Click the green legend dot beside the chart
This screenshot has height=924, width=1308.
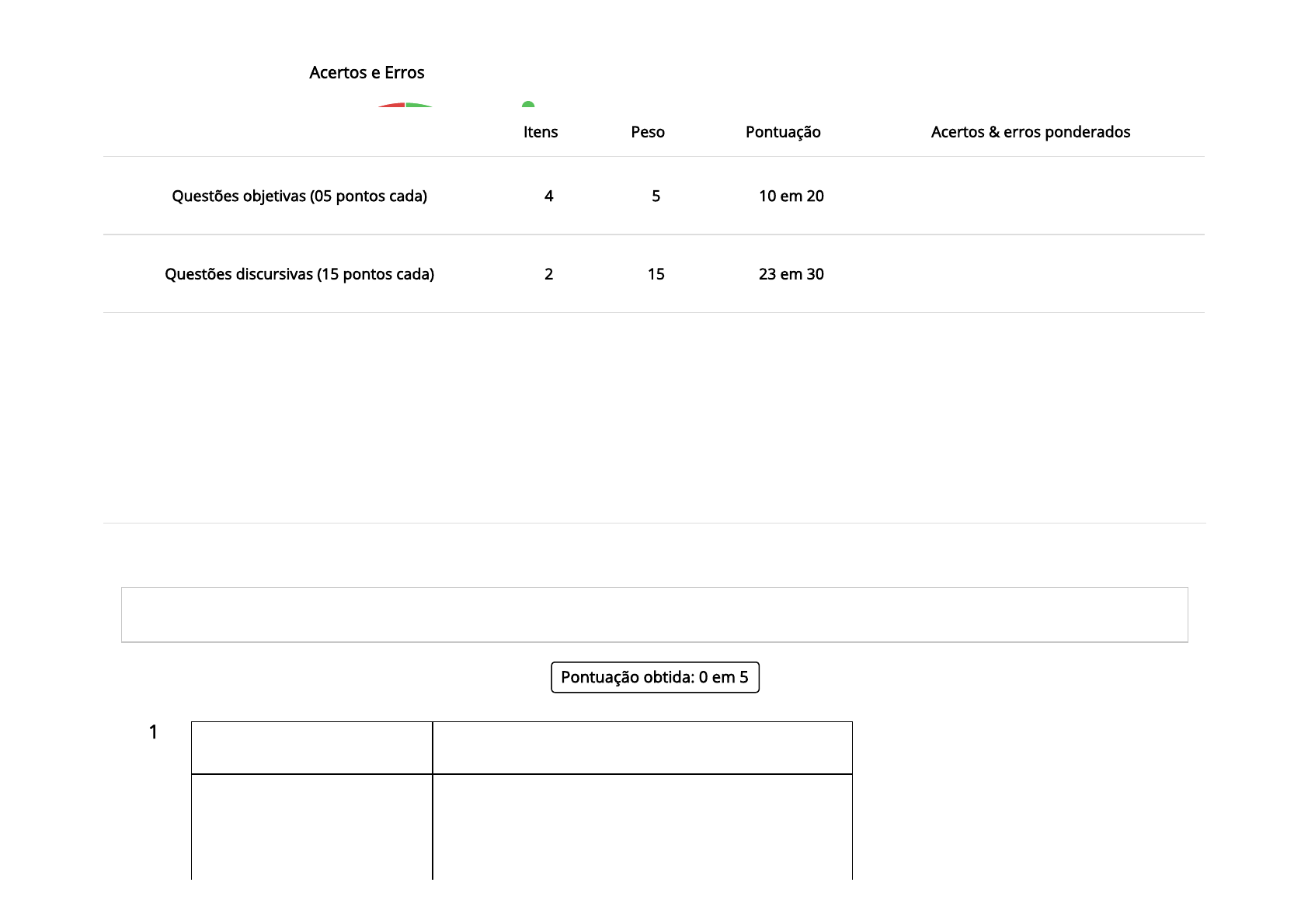[528, 105]
